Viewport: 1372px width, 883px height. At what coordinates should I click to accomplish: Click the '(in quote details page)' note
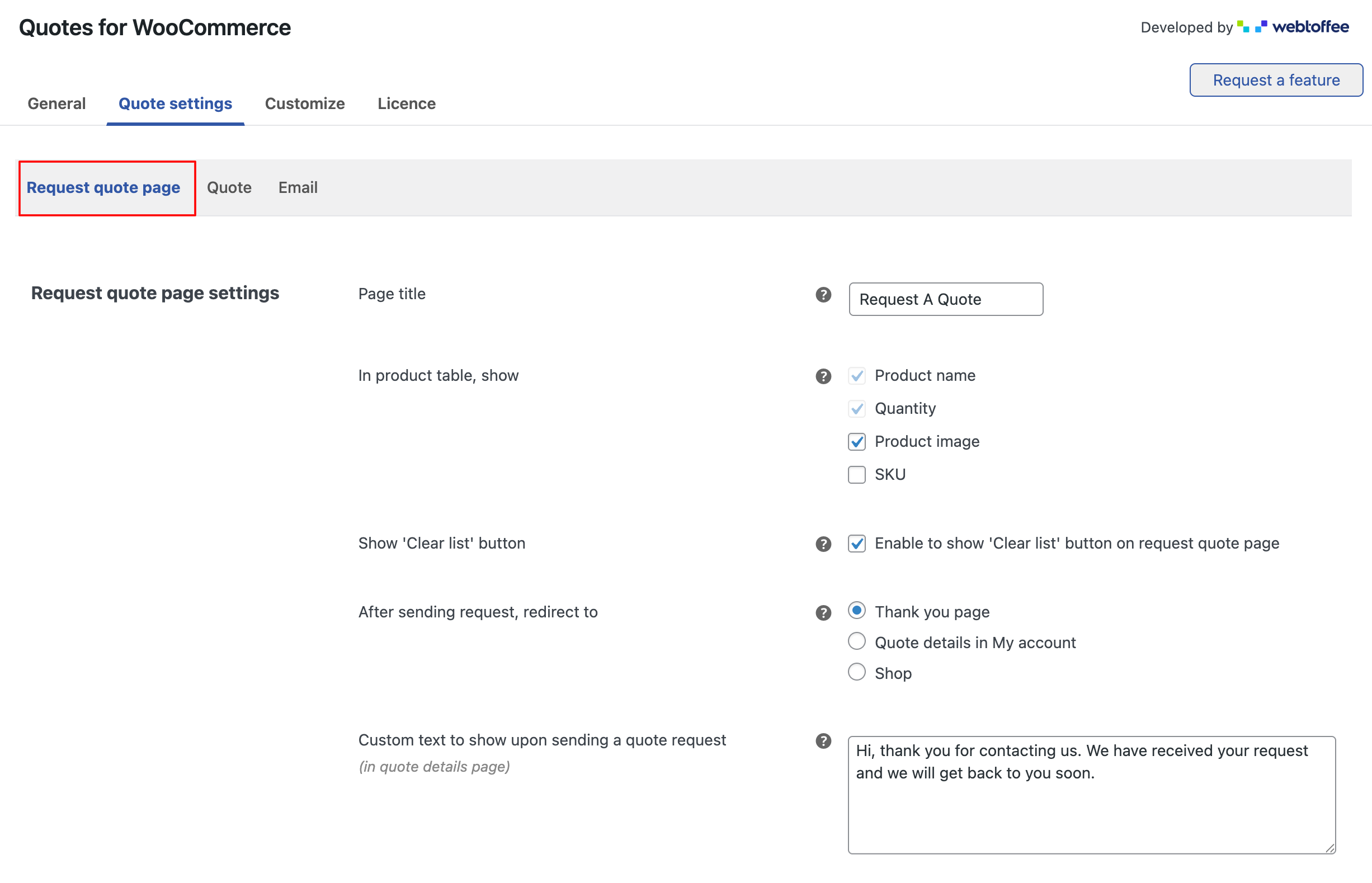click(435, 767)
